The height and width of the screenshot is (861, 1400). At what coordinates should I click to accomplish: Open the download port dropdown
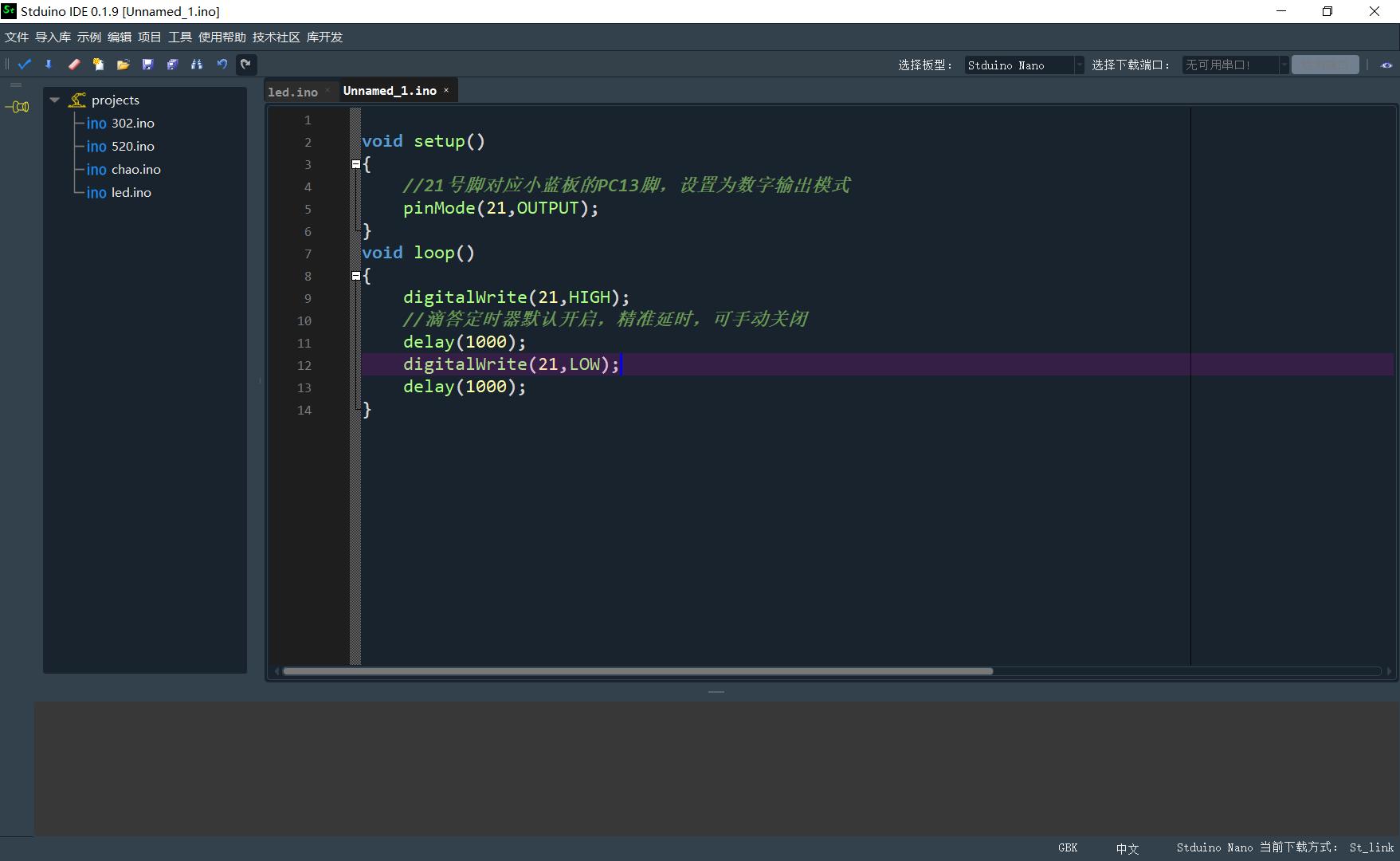[1234, 65]
